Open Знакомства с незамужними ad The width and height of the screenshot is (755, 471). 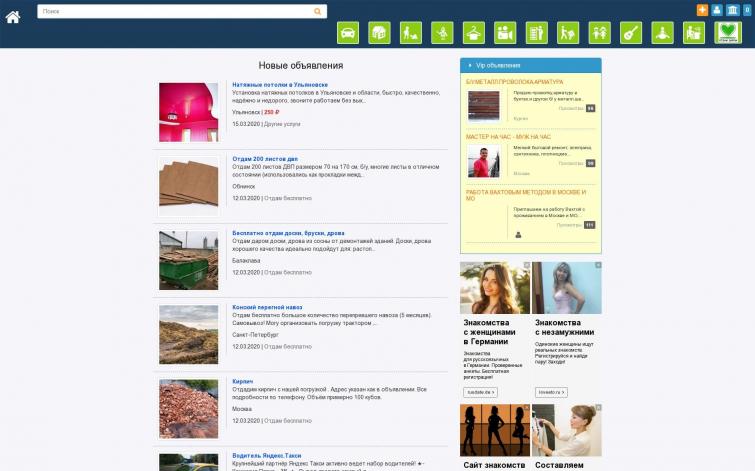[x=564, y=327]
